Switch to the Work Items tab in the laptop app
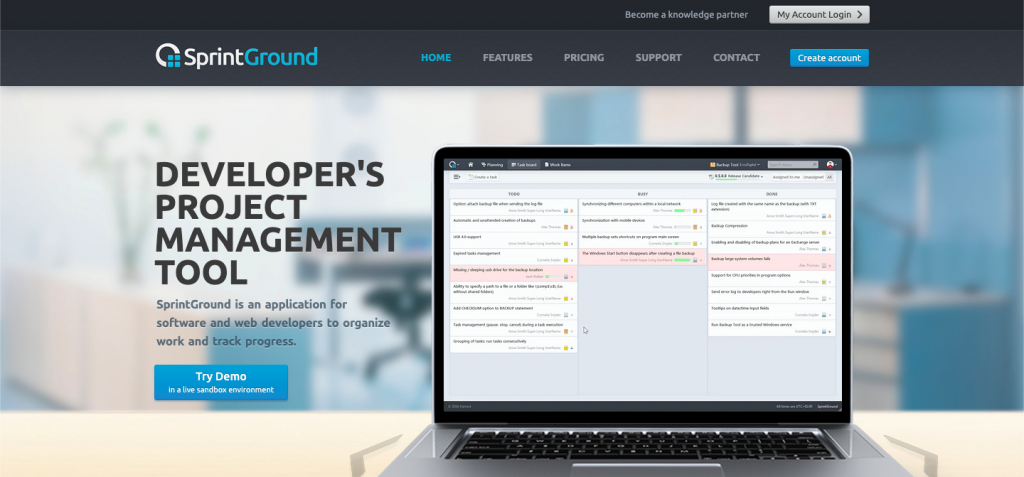This screenshot has height=477, width=1024. coord(558,165)
